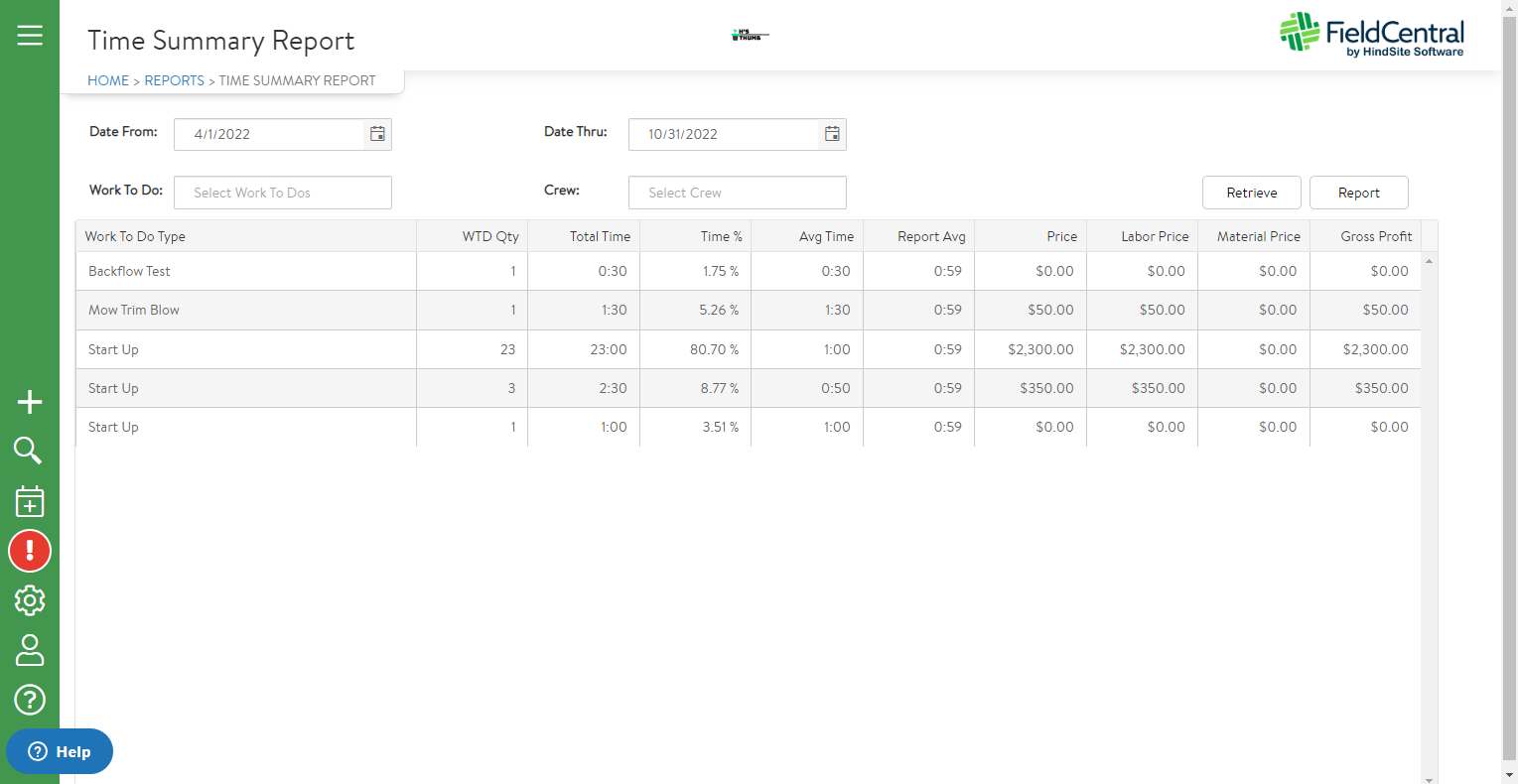Open the settings gear in sidebar
This screenshot has height=784, width=1518.
(x=30, y=600)
